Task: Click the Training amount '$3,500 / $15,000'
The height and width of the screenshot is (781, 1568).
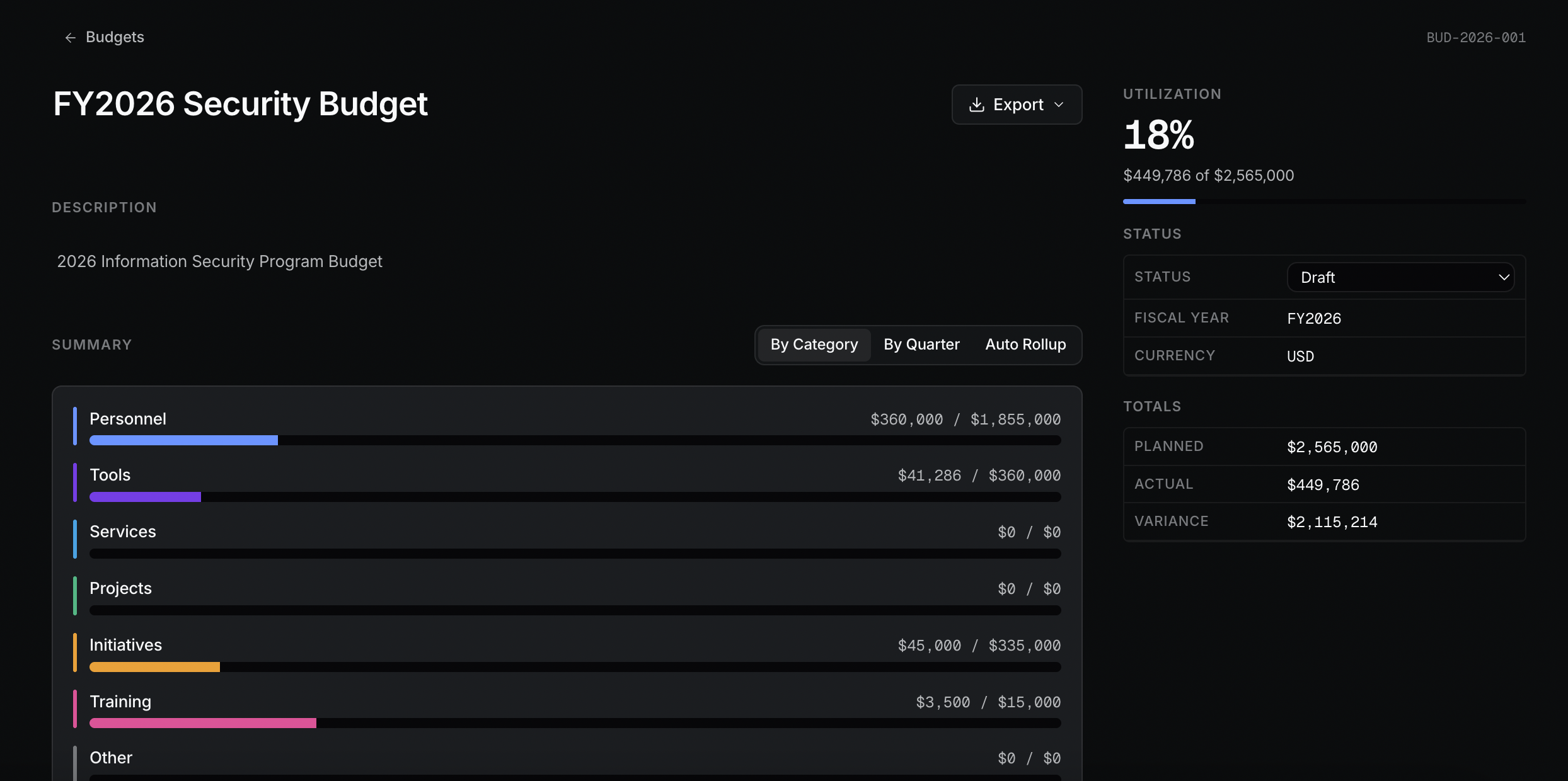Action: pos(988,702)
